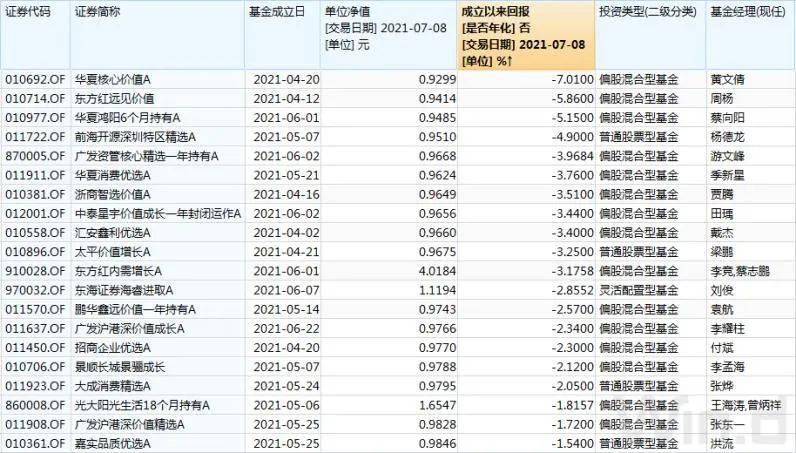This screenshot has width=796, height=453.
Task: Click return value -1.5400
Action: click(572, 444)
